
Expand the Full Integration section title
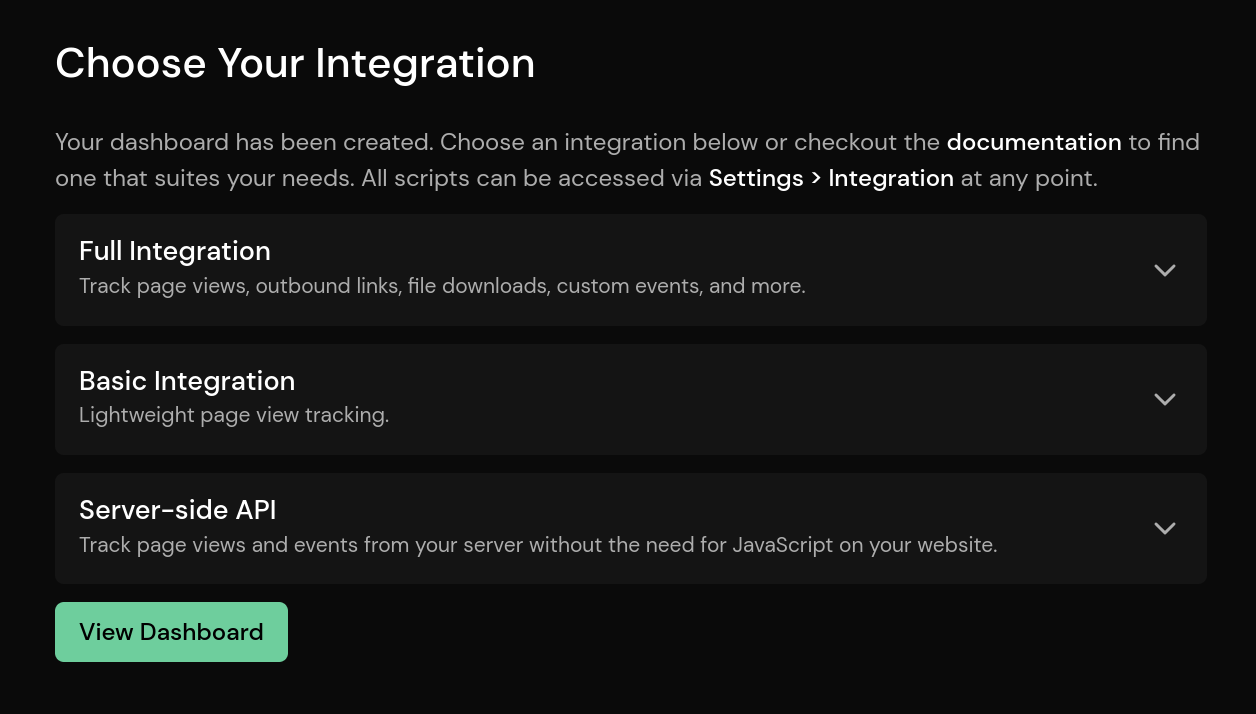[175, 251]
